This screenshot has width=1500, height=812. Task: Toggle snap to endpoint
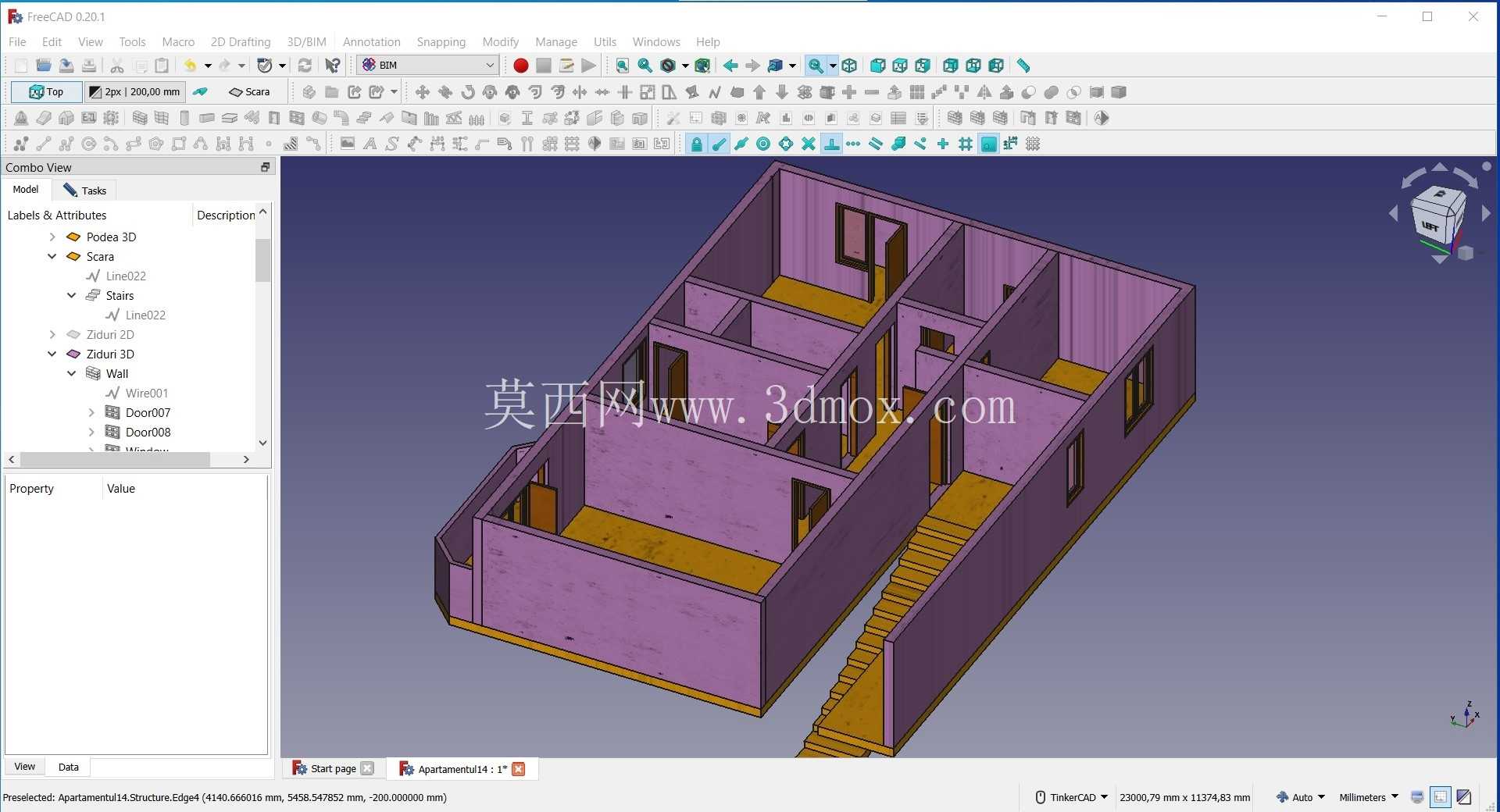[719, 144]
